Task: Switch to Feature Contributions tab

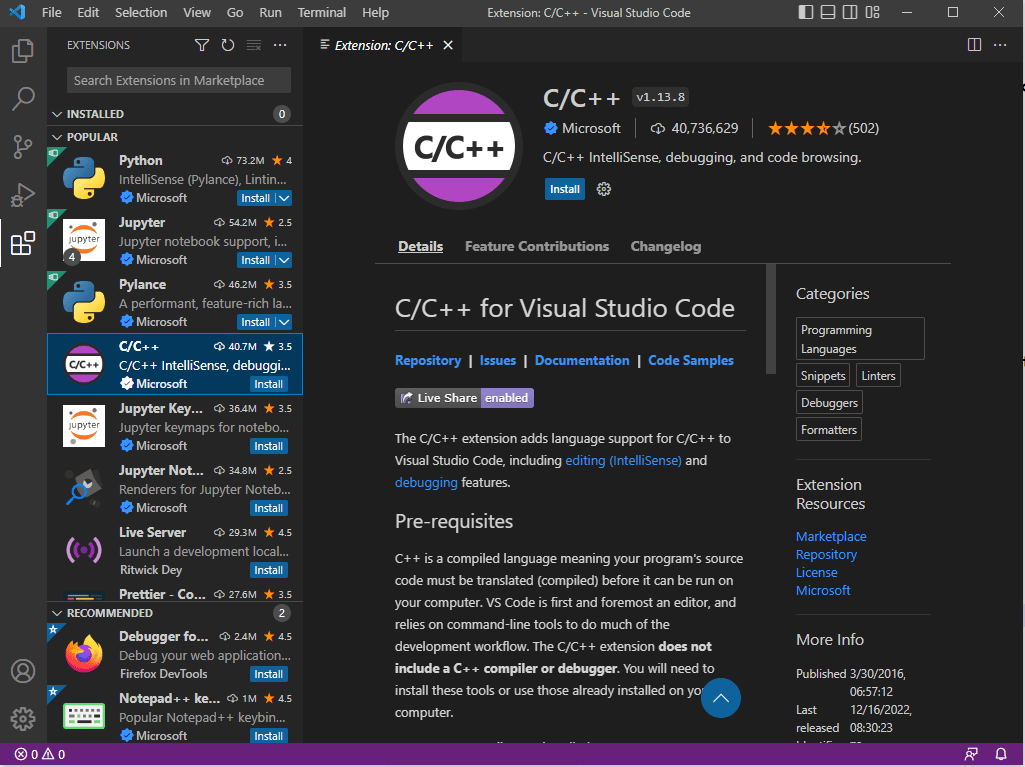Action: point(537,247)
